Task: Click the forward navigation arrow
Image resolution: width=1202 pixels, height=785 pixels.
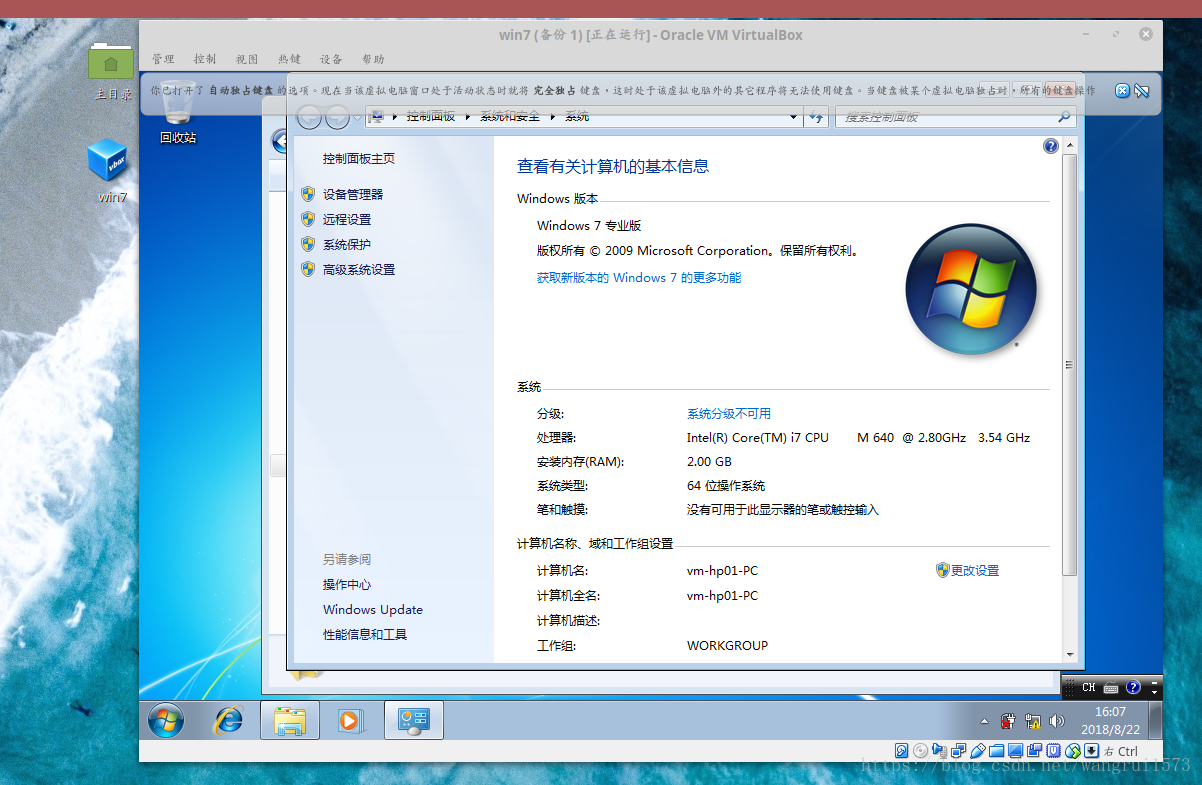Action: tap(338, 117)
